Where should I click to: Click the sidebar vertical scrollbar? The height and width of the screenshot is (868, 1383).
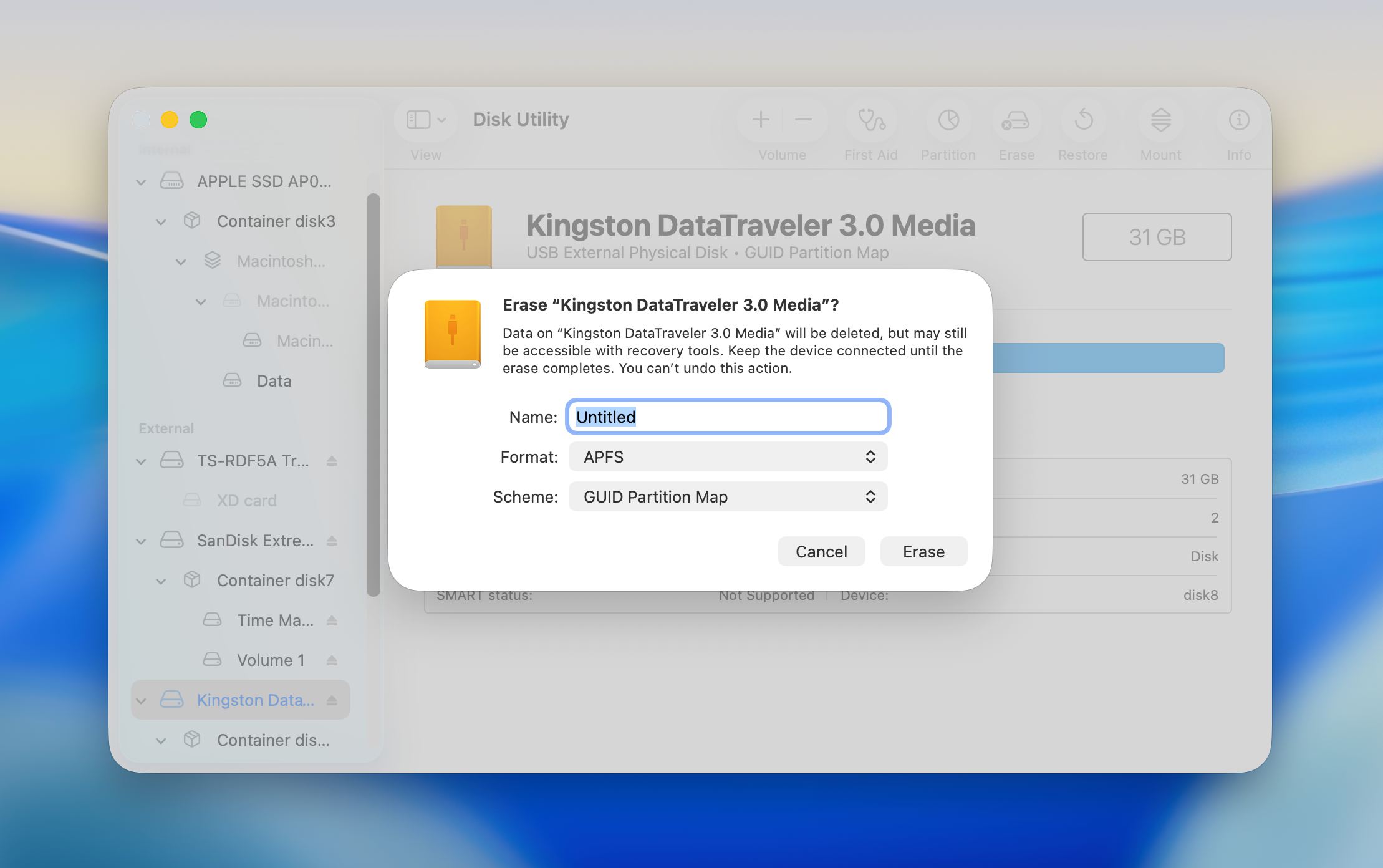373,395
